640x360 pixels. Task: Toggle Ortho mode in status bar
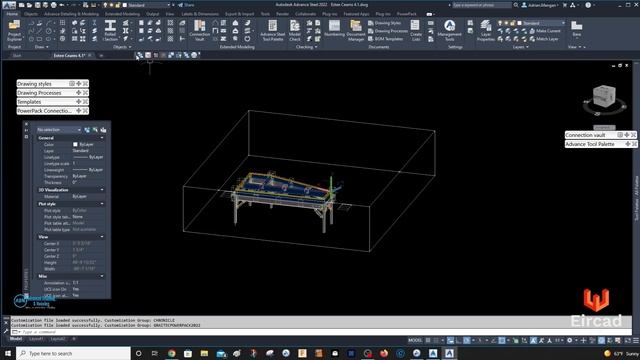458,340
